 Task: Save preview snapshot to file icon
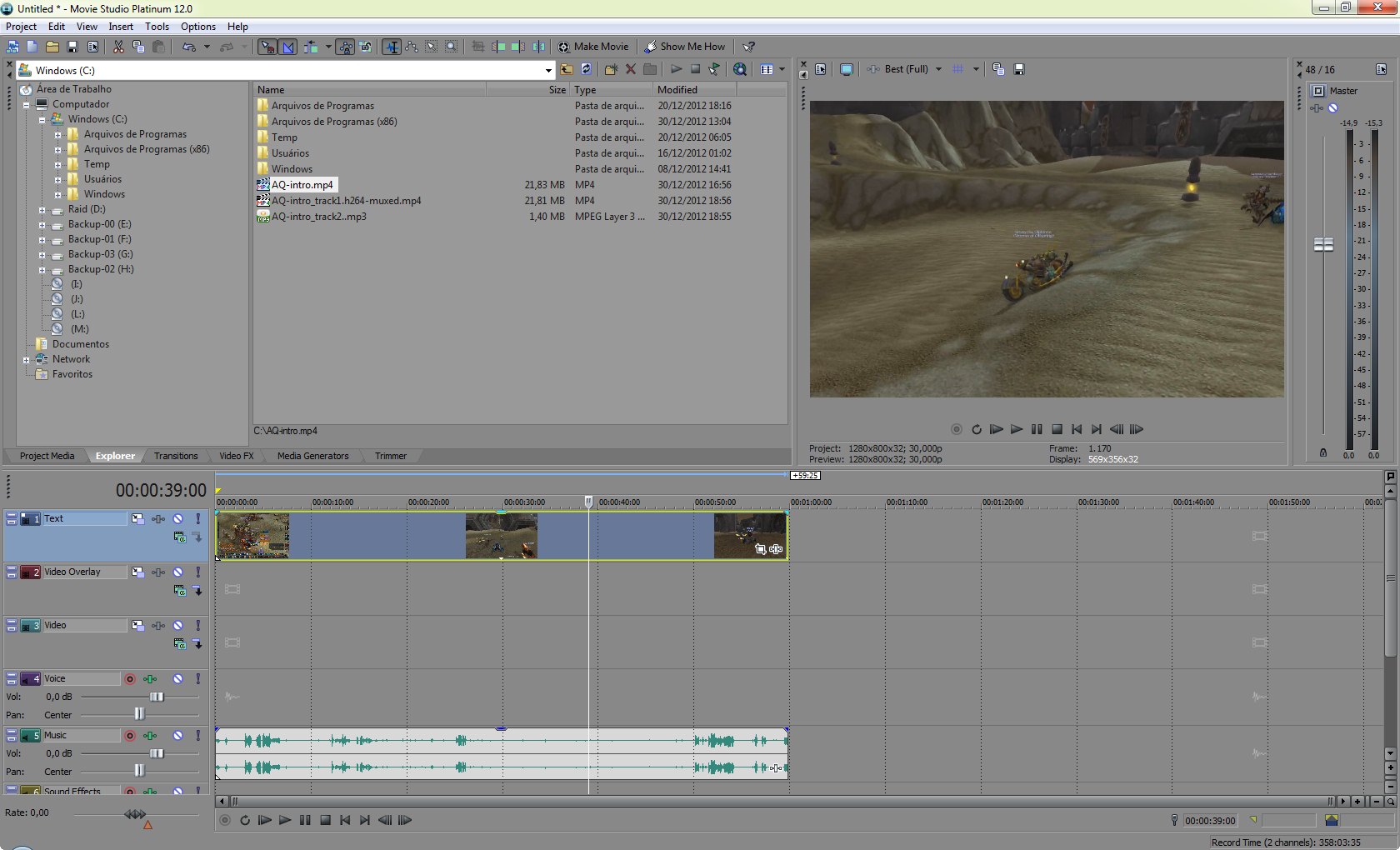click(1018, 69)
